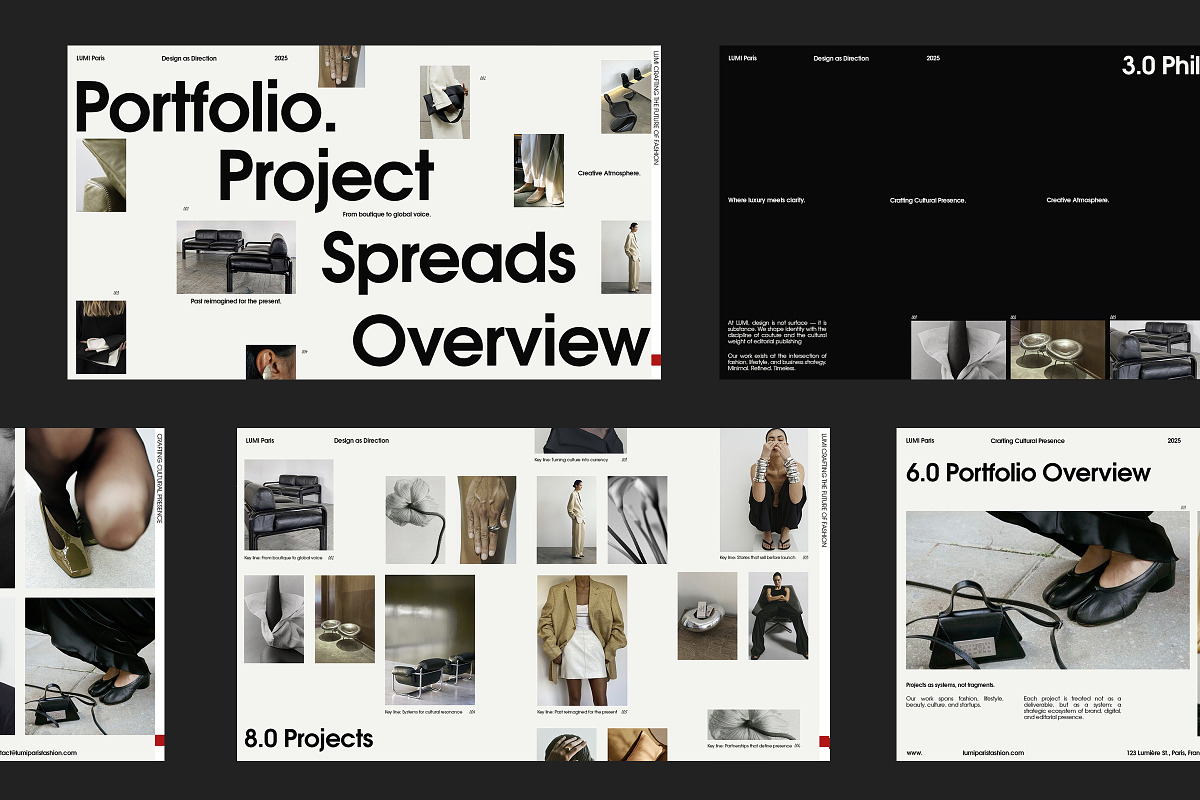
Task: Select "Key line: From boutique to global voice" caption
Action: [x=283, y=557]
